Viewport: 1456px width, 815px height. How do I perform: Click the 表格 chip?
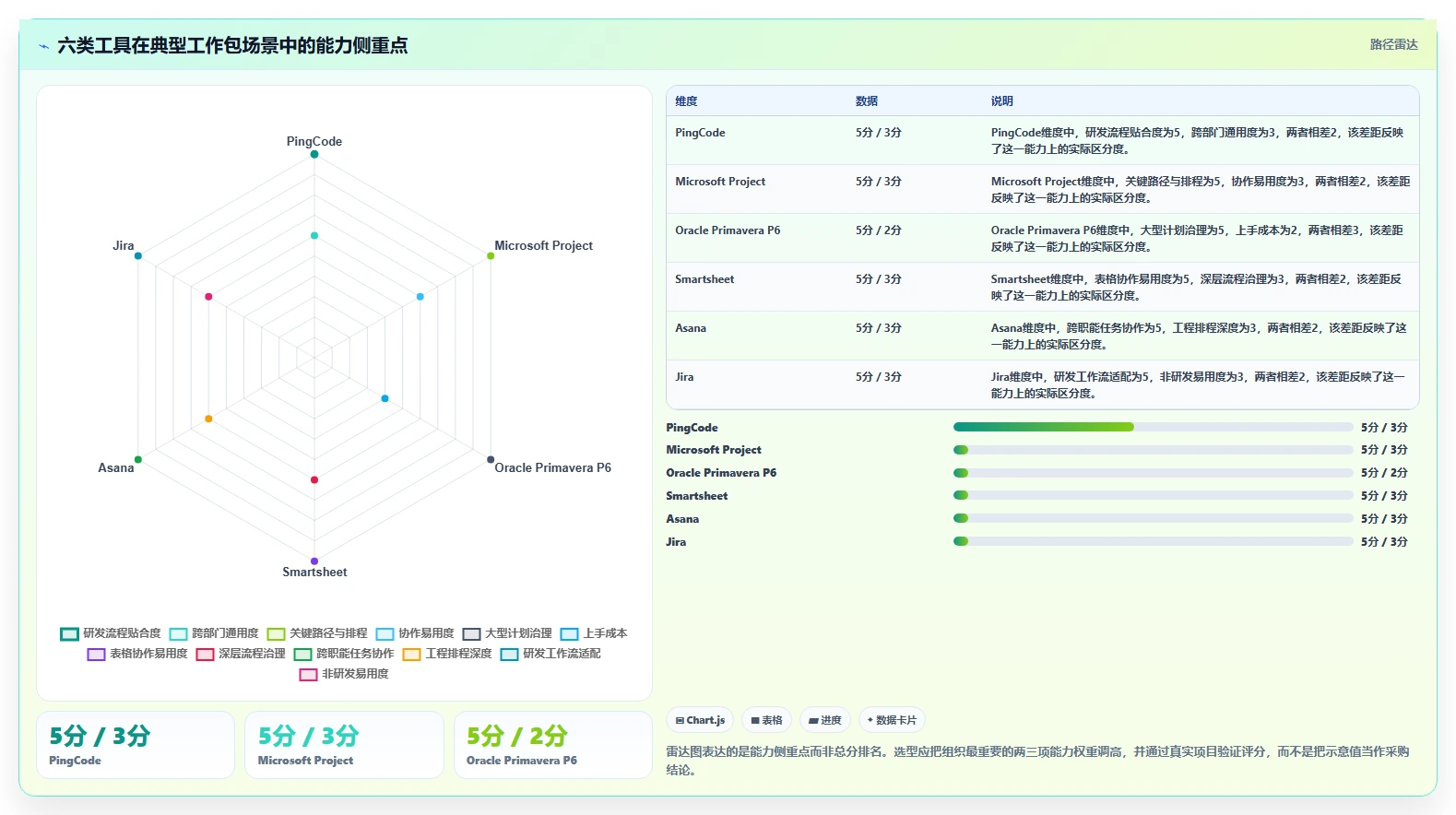766,720
